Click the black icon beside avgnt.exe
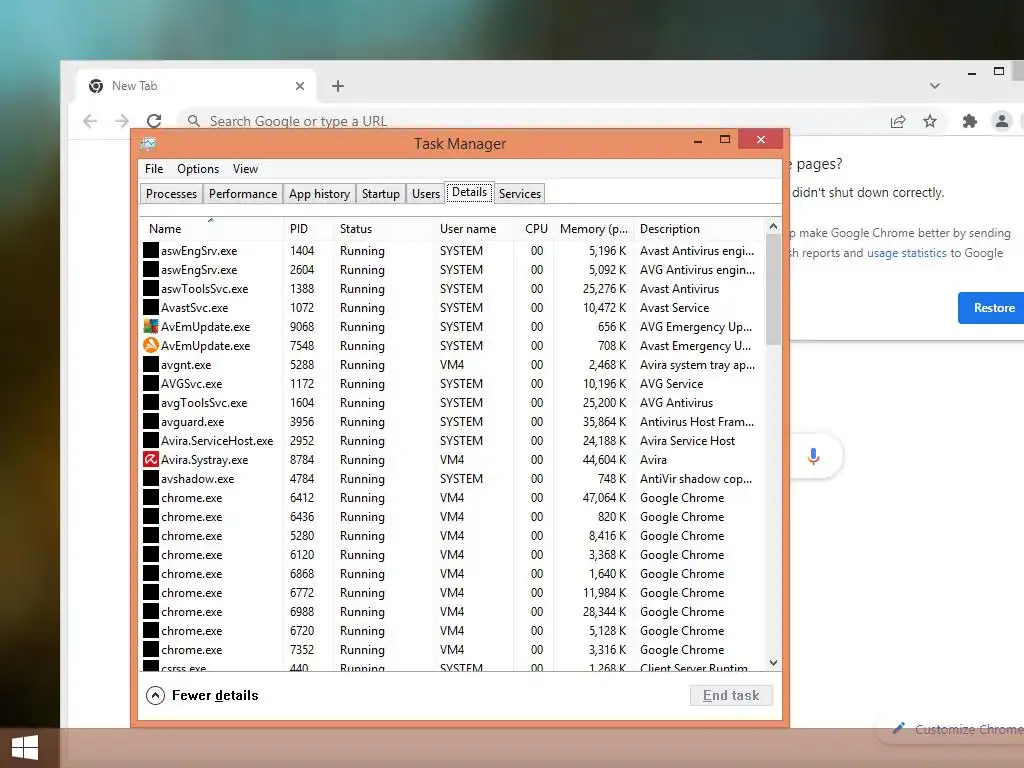The image size is (1024, 768). coord(151,364)
